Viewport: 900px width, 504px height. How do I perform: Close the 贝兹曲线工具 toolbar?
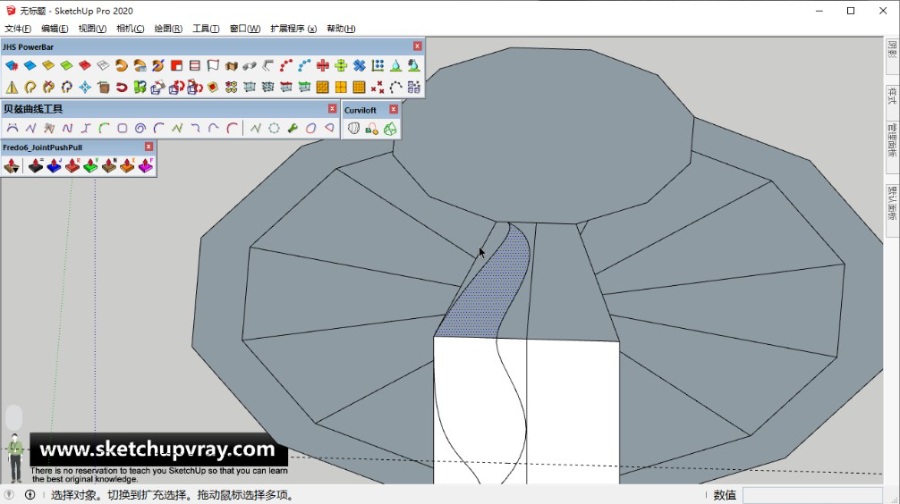coord(332,108)
